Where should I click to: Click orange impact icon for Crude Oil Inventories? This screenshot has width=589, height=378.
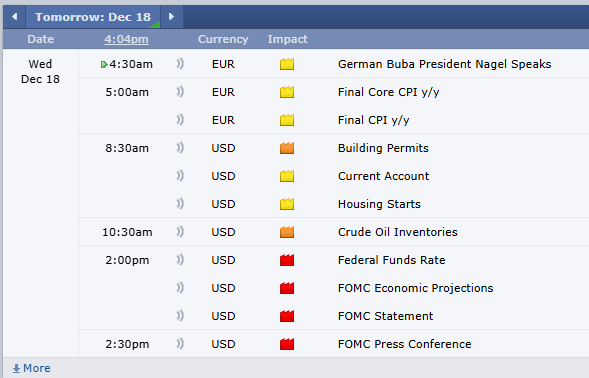coord(287,232)
